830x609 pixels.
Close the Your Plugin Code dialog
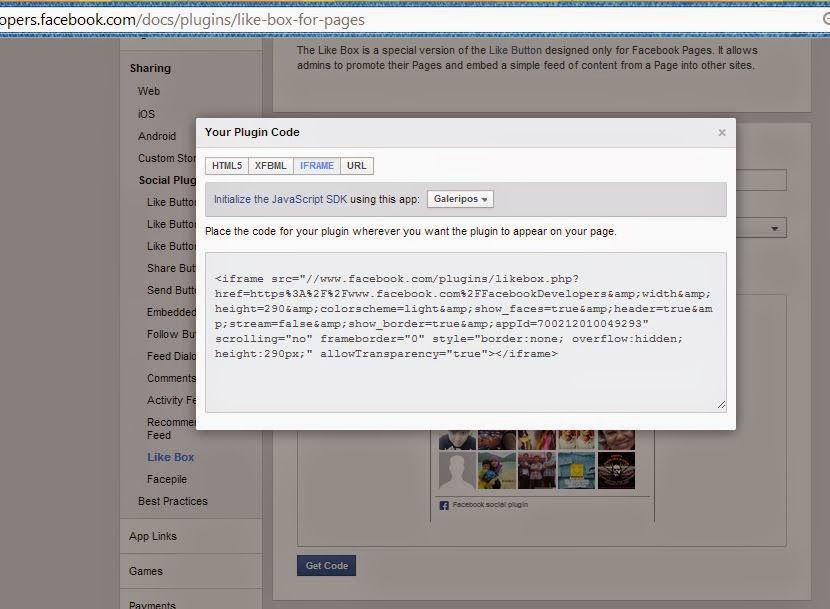[721, 132]
